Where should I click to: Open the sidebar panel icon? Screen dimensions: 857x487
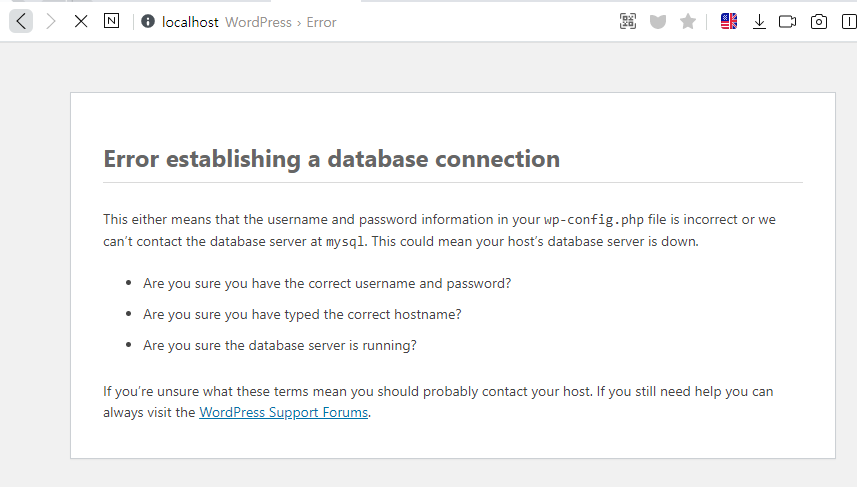[x=849, y=22]
